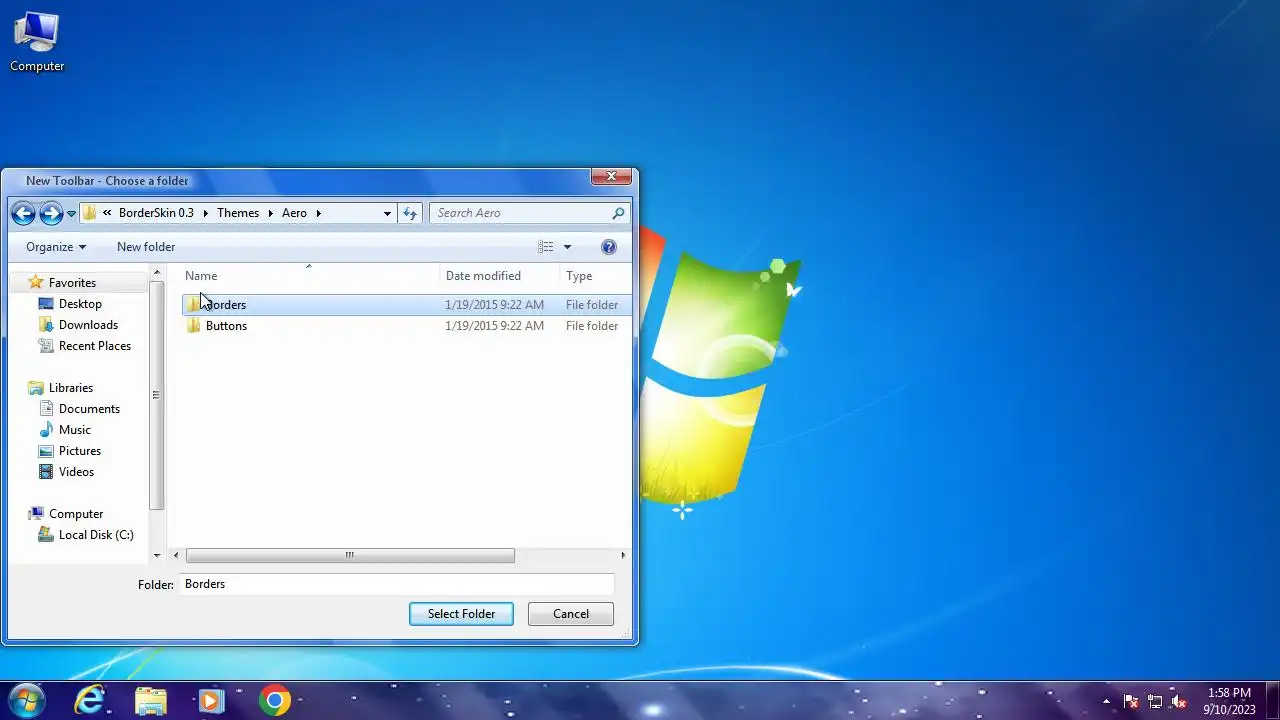The height and width of the screenshot is (720, 1280).
Task: Click the horizontal scrollbar left arrow
Action: click(x=176, y=556)
